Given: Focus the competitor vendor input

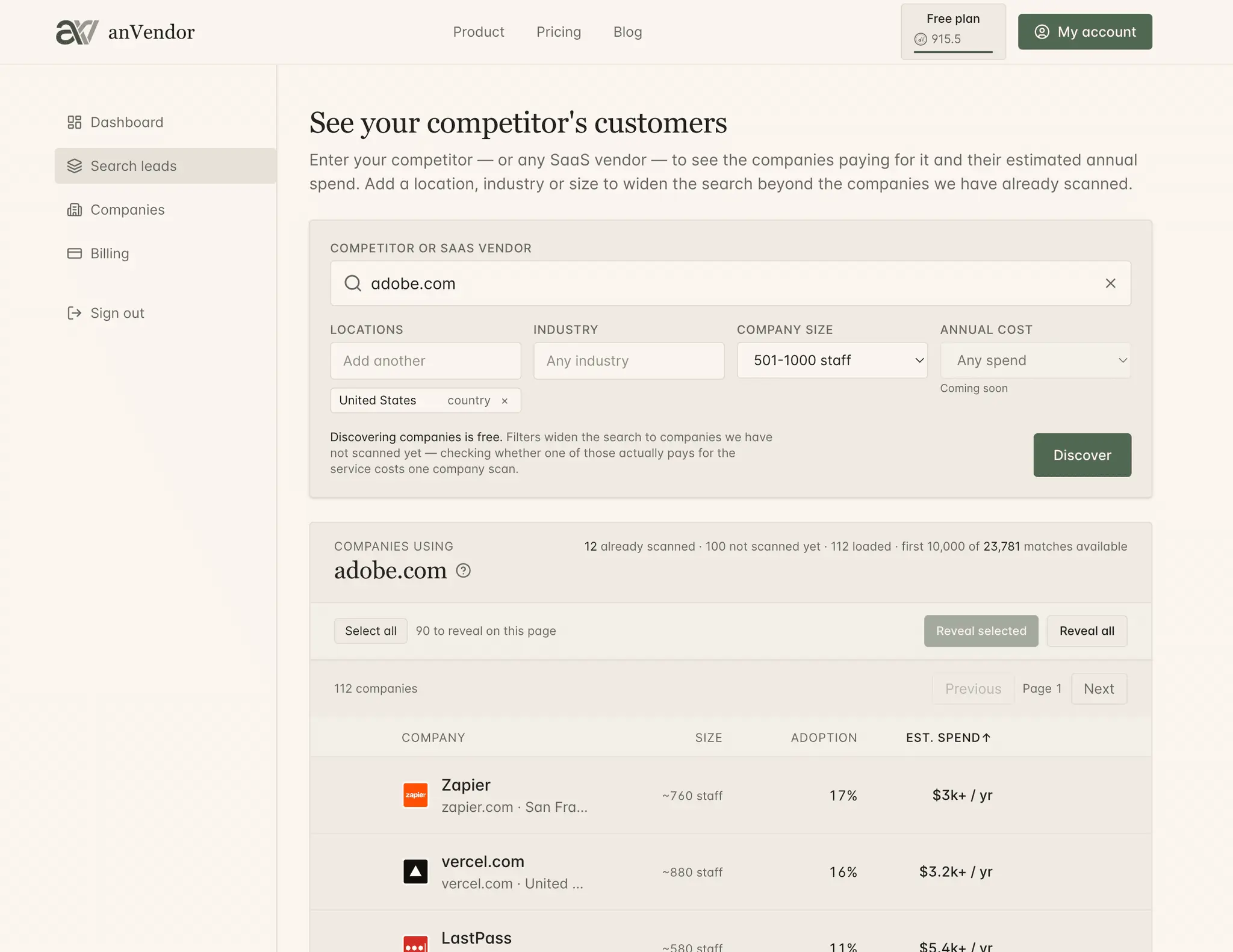Looking at the screenshot, I should click(730, 283).
